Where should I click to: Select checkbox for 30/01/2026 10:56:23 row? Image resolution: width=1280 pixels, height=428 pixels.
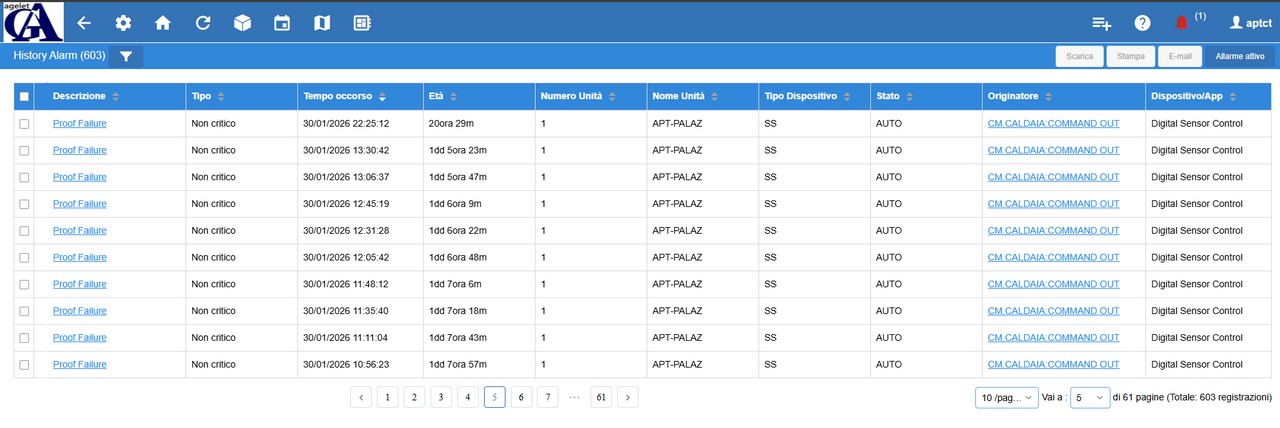(24, 365)
